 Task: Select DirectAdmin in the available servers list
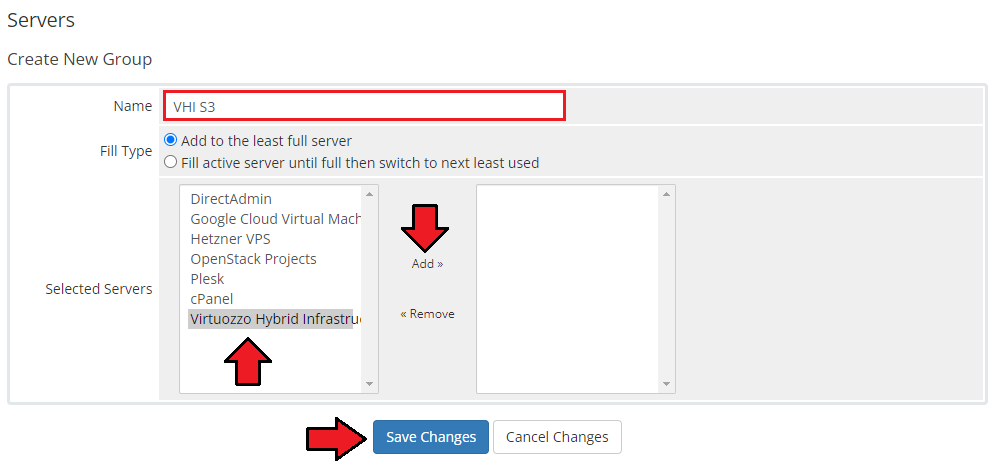(x=270, y=199)
